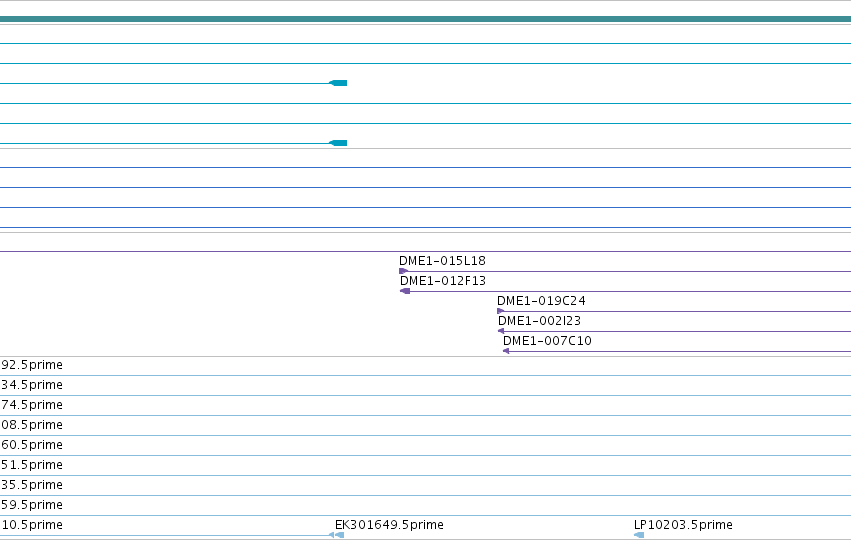Select the DME1-019C24 clone label

tap(541, 301)
